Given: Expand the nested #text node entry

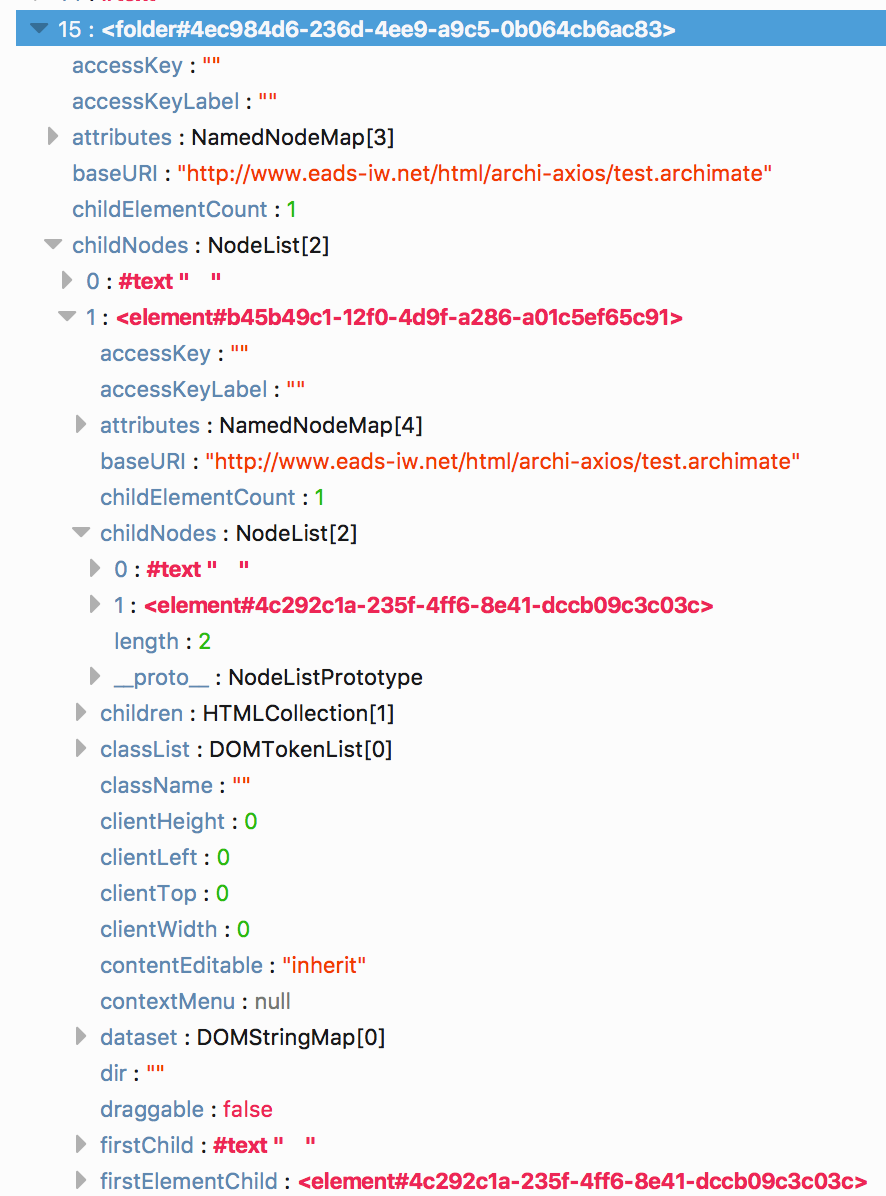Looking at the screenshot, I should [94, 569].
